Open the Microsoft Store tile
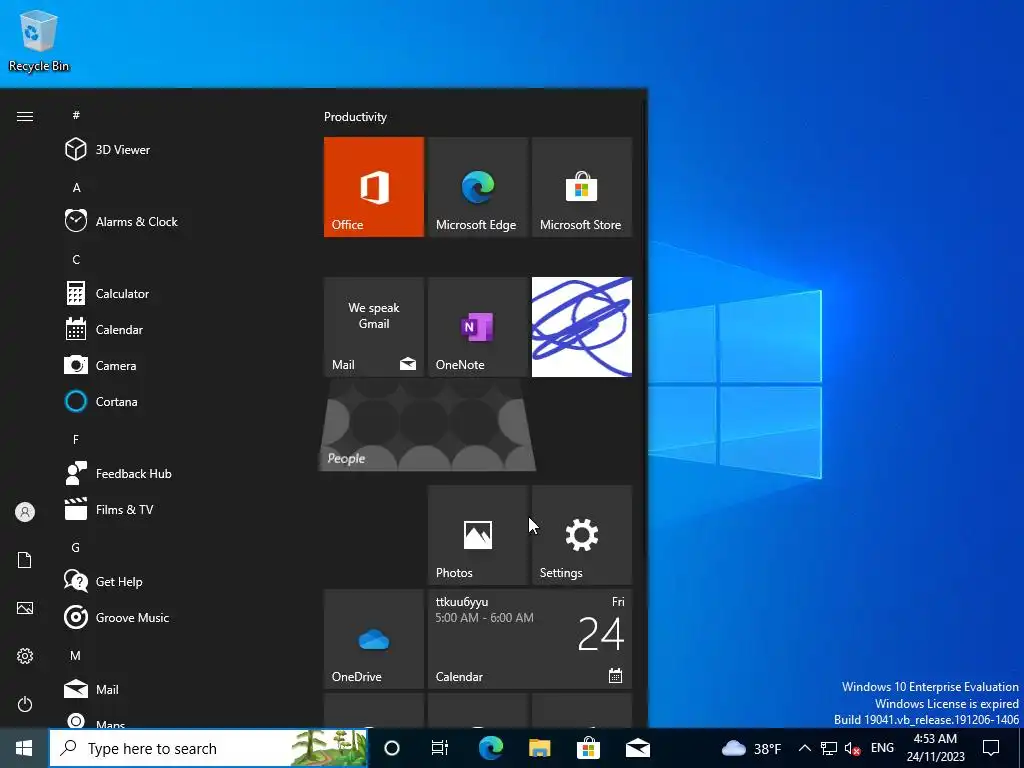Image resolution: width=1024 pixels, height=768 pixels. tap(582, 187)
